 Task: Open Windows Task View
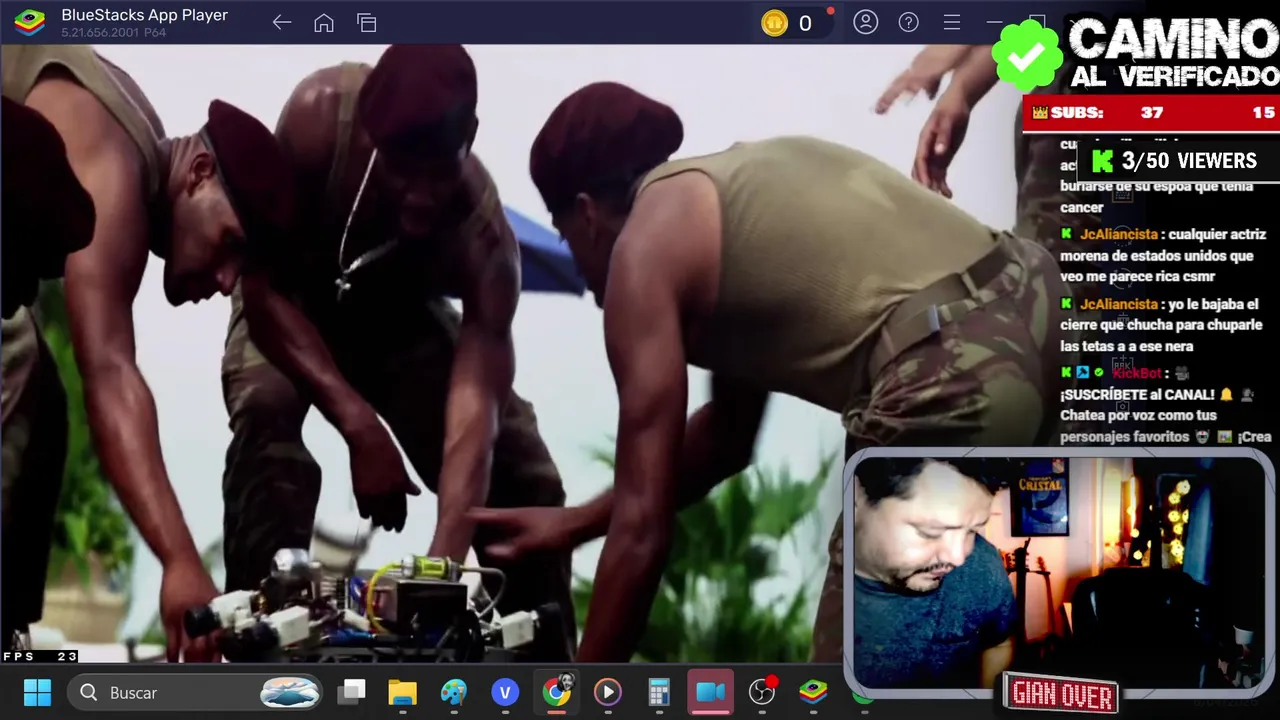(351, 692)
